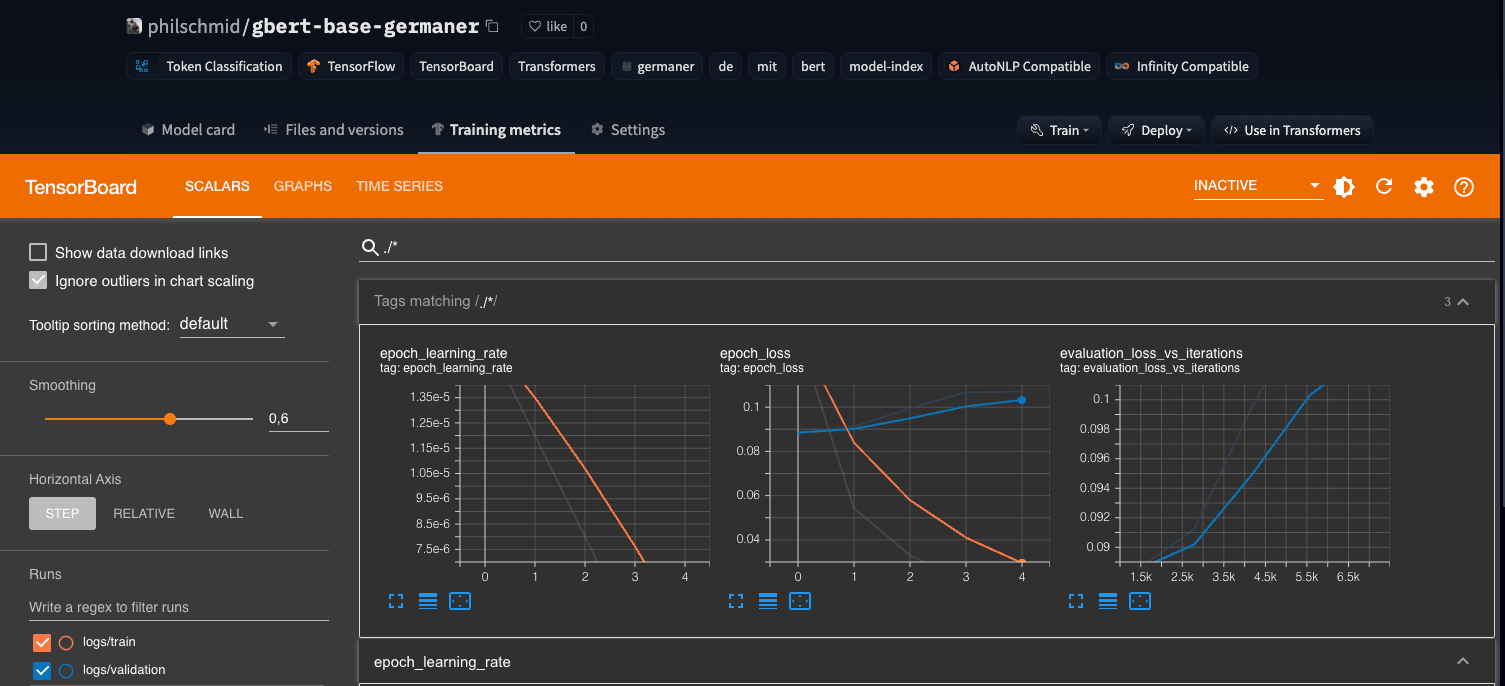Expand epoch_learning_rate chart to full size
Viewport: 1505px width, 686px height.
coord(396,601)
